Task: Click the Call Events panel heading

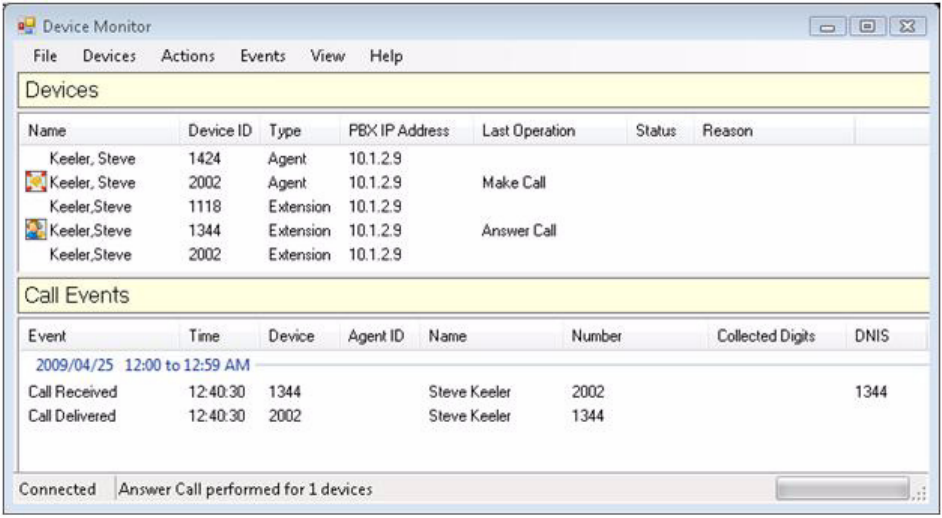Action: pos(475,295)
